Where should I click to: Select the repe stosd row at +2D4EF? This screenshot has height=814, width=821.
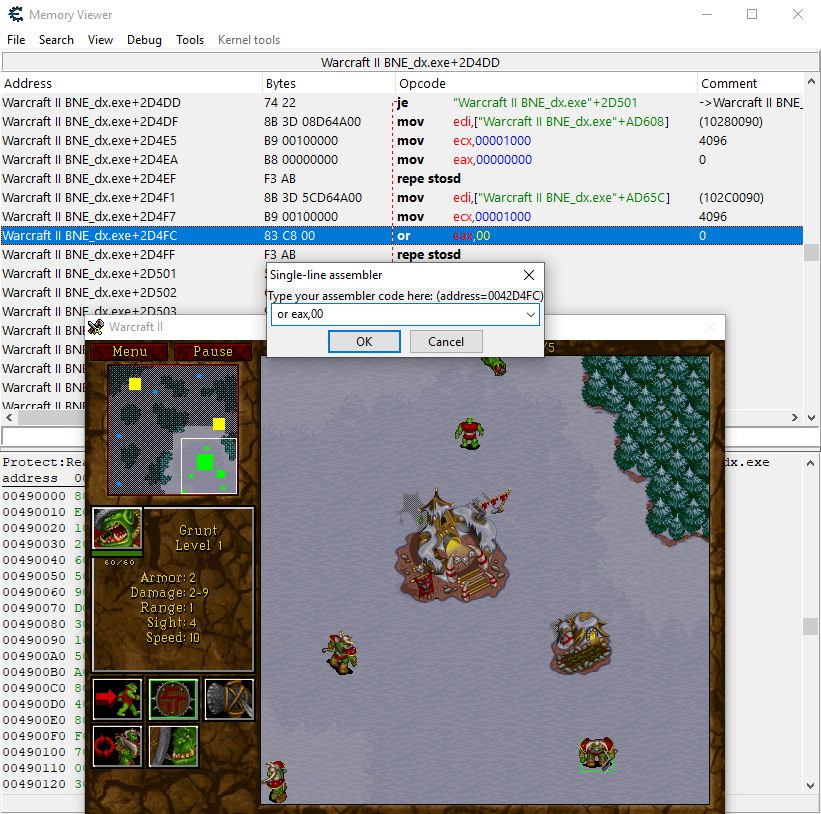click(402, 179)
